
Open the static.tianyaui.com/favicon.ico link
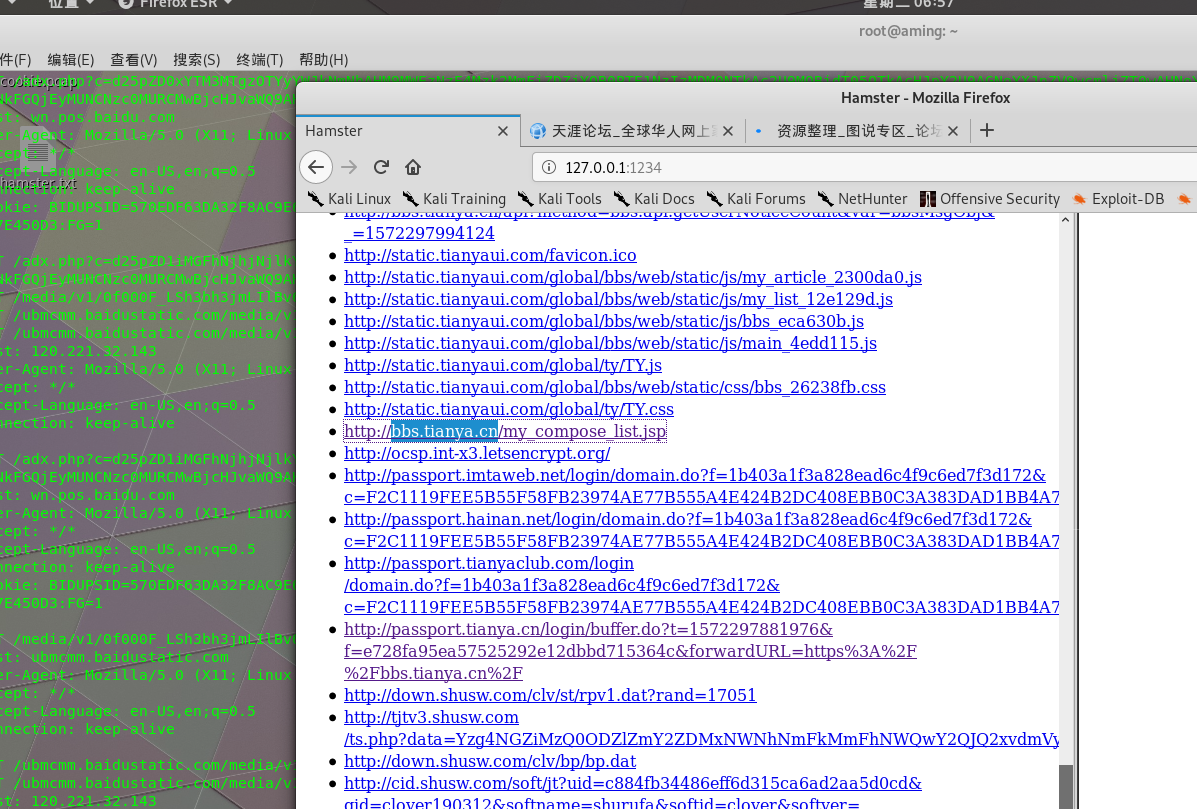pyautogui.click(x=490, y=255)
